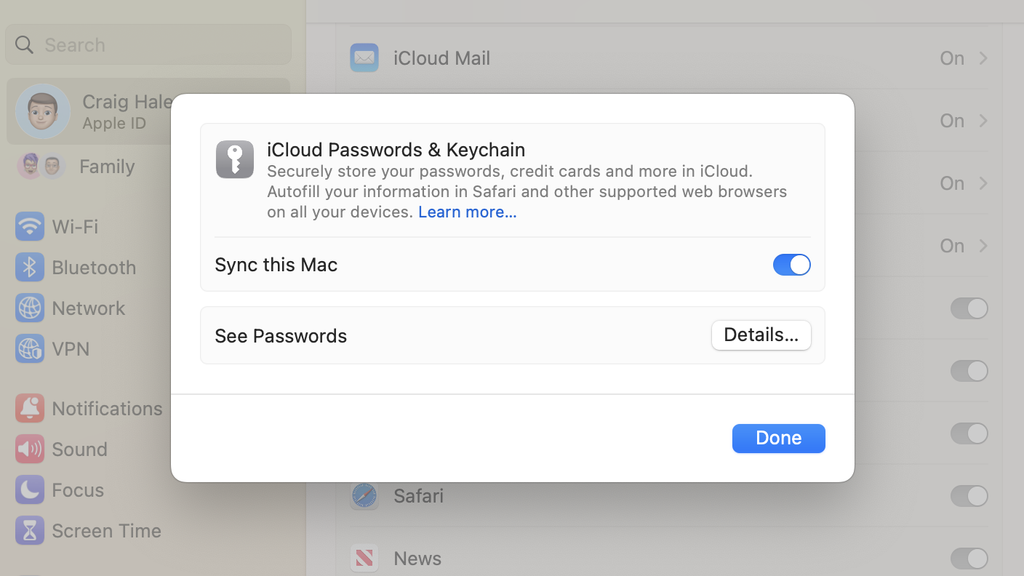Click the Wi-Fi icon in sidebar
1024x576 pixels.
click(x=30, y=227)
